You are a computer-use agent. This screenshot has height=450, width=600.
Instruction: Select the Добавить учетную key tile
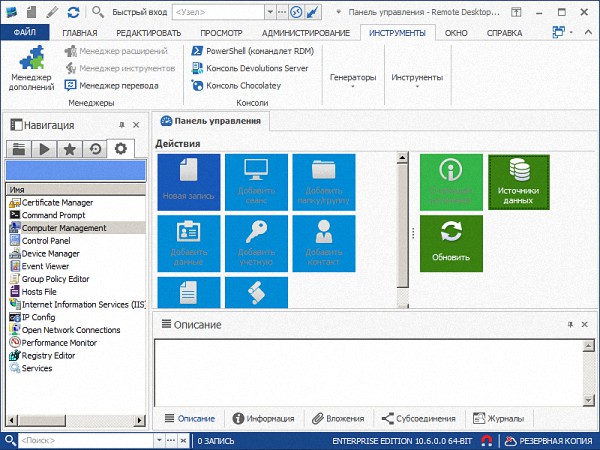[256, 242]
